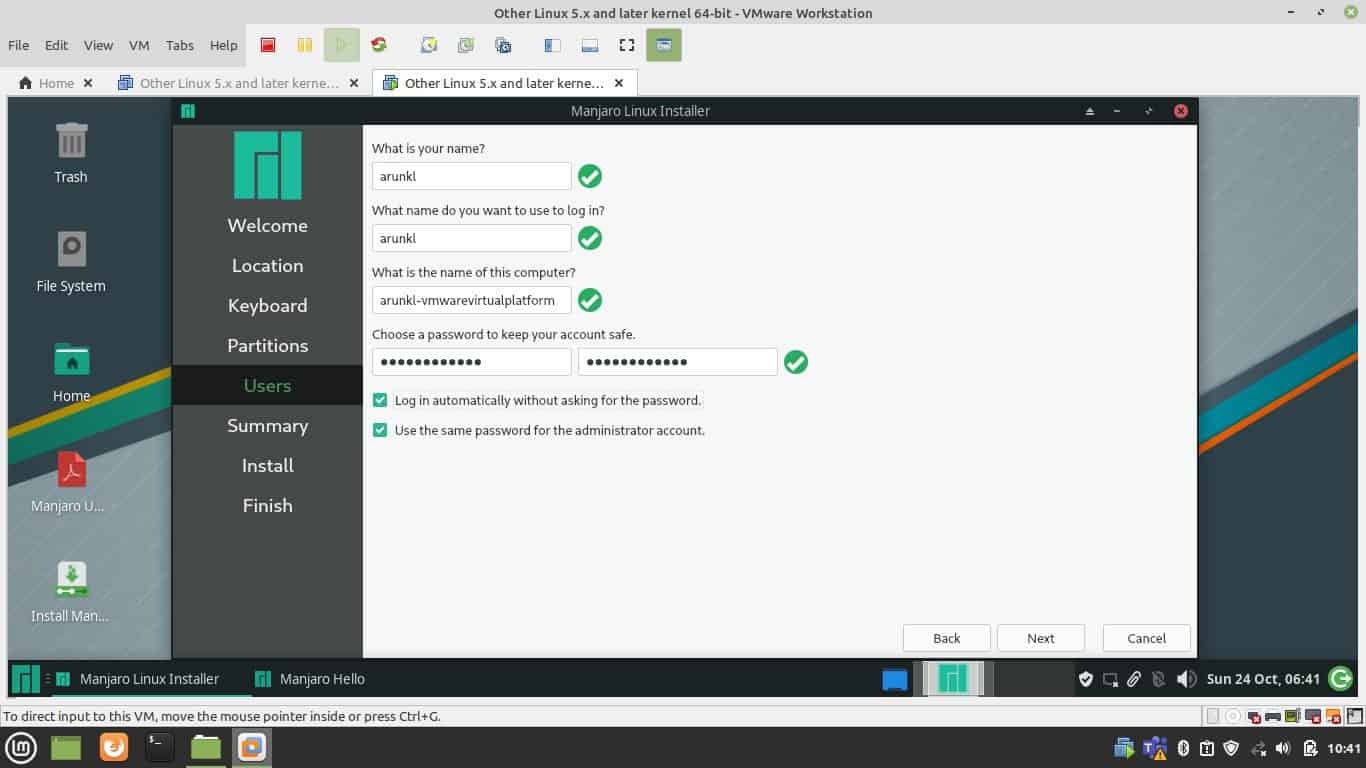Click the confirm password field
The image size is (1366, 768).
677,362
